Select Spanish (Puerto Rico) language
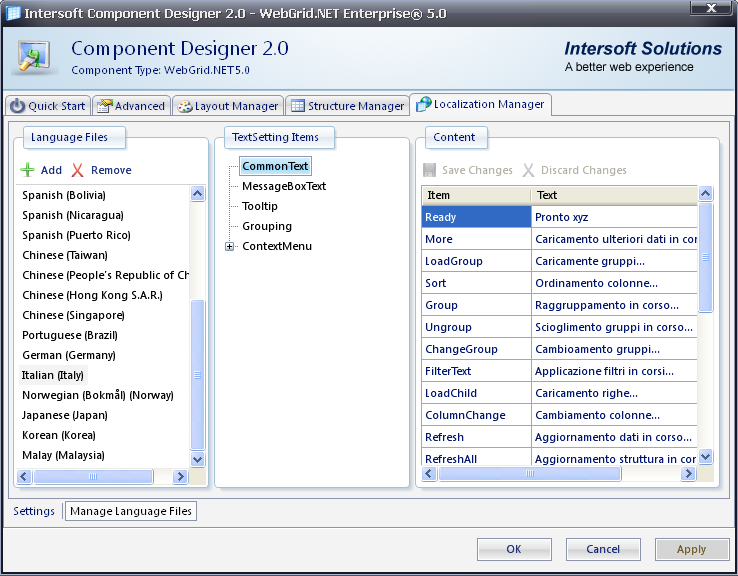 coord(76,235)
